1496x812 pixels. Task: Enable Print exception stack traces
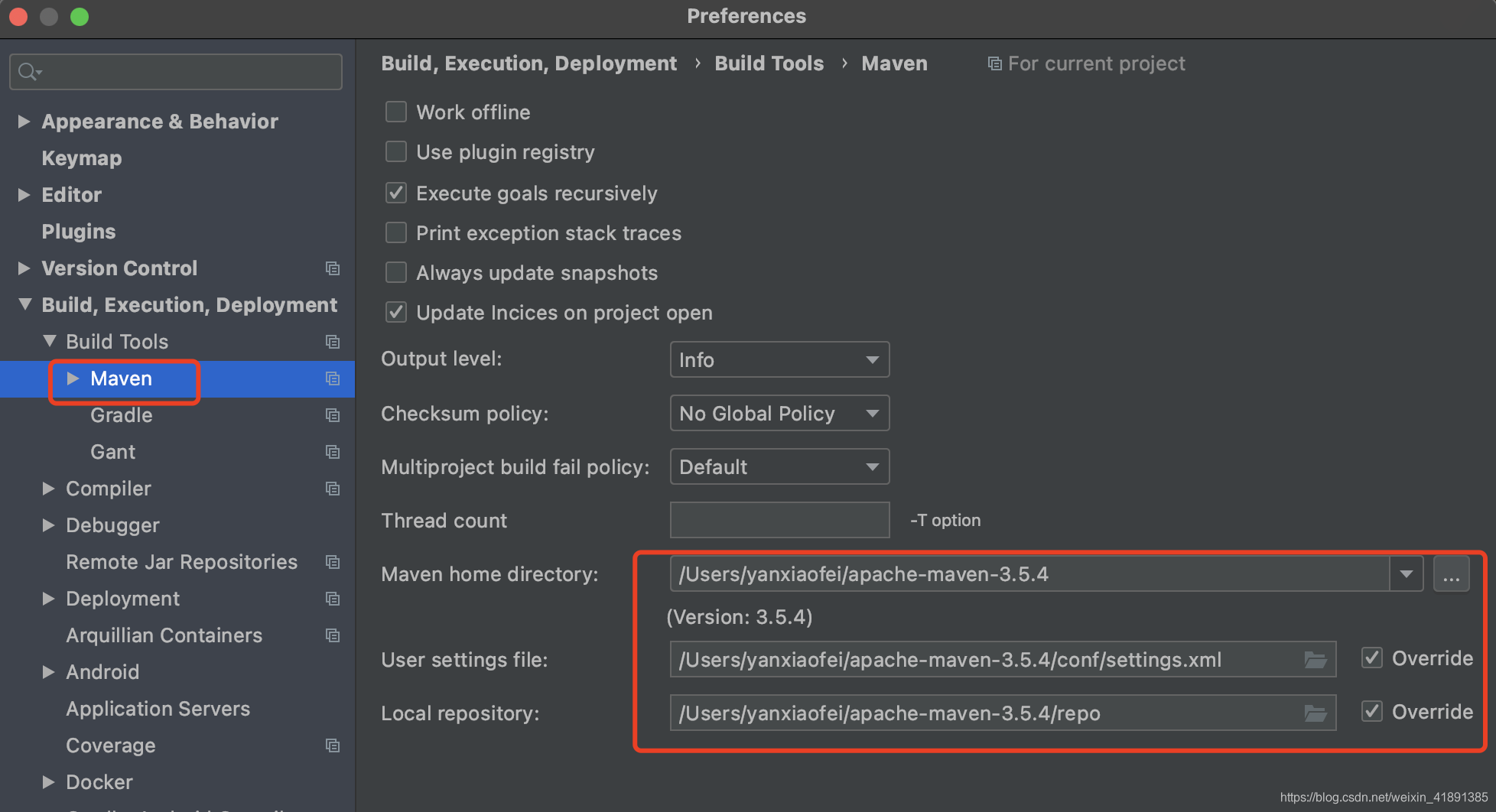tap(396, 233)
